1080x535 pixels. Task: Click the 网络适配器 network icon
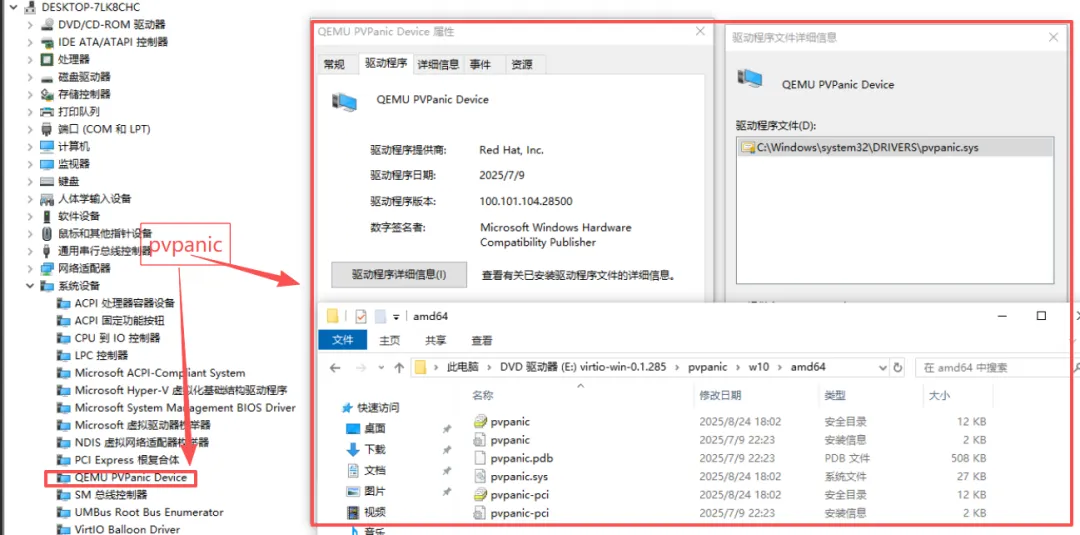[x=48, y=269]
